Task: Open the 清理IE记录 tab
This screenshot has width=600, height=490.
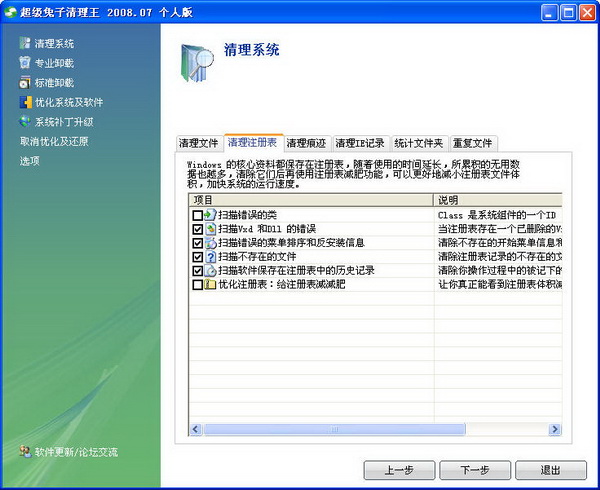Action: (360, 143)
